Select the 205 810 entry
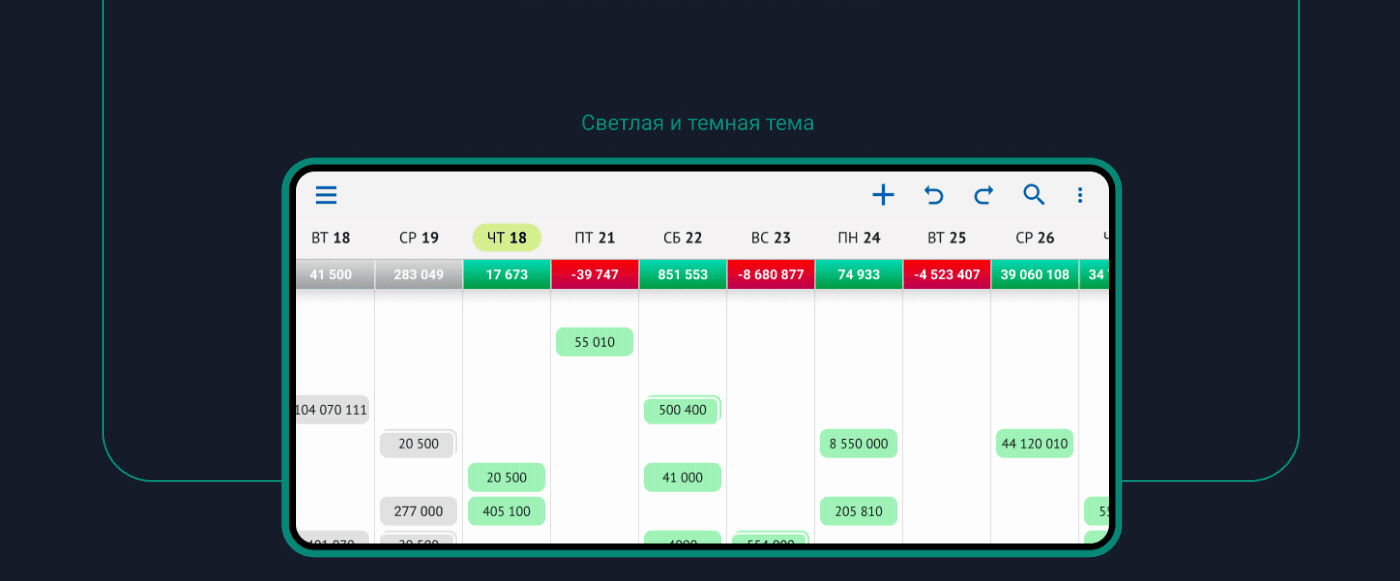The width and height of the screenshot is (1400, 581). 858,511
